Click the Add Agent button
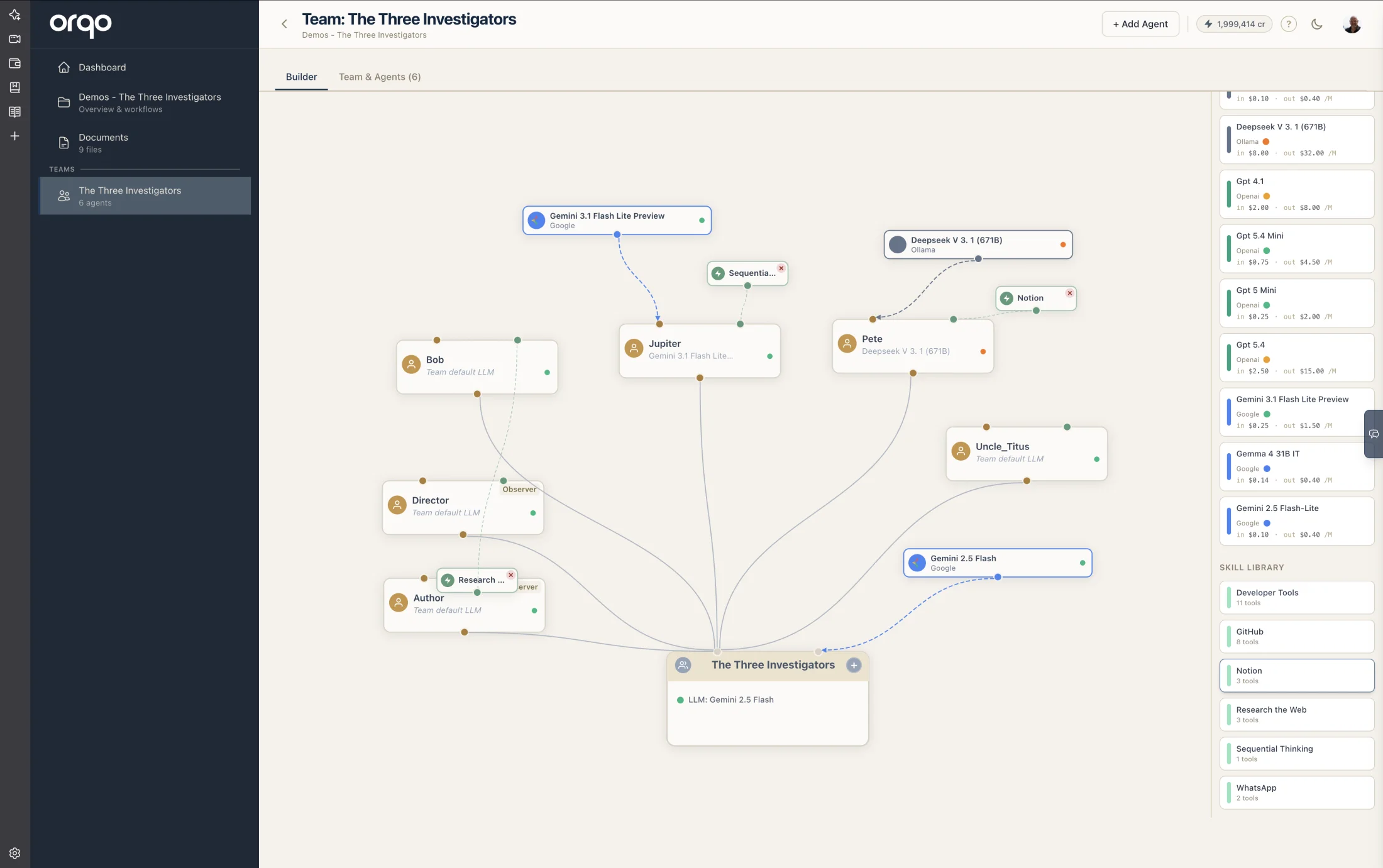The image size is (1383, 868). [1140, 24]
